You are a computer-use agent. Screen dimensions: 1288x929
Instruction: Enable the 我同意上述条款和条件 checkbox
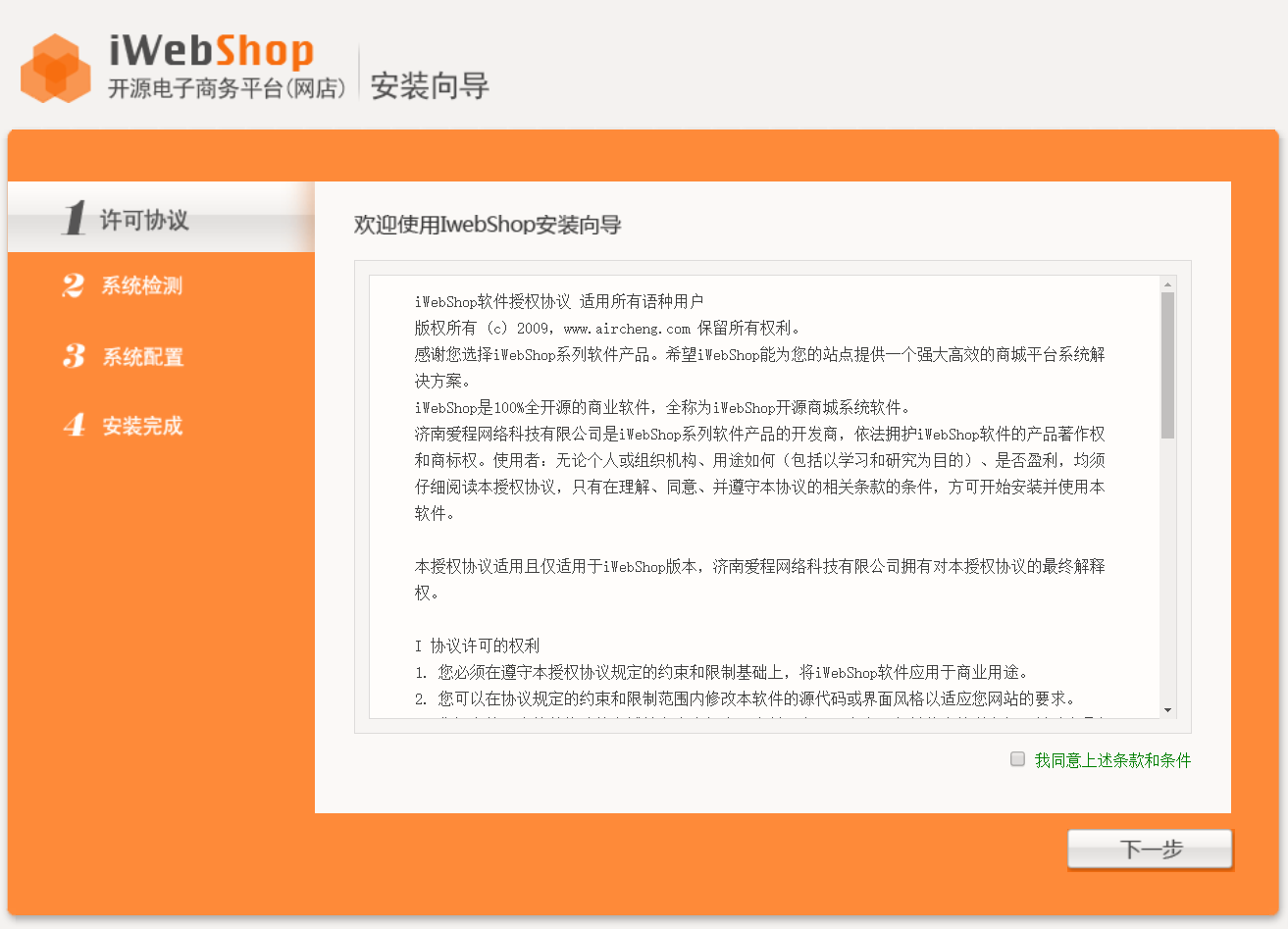(1017, 758)
